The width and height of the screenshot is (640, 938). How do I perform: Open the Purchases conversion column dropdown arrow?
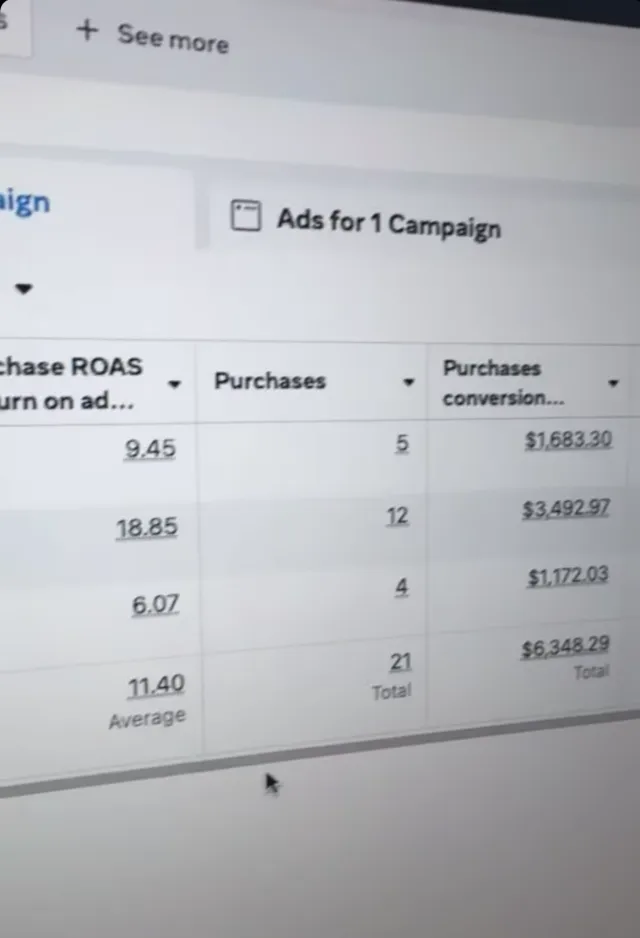tap(613, 383)
